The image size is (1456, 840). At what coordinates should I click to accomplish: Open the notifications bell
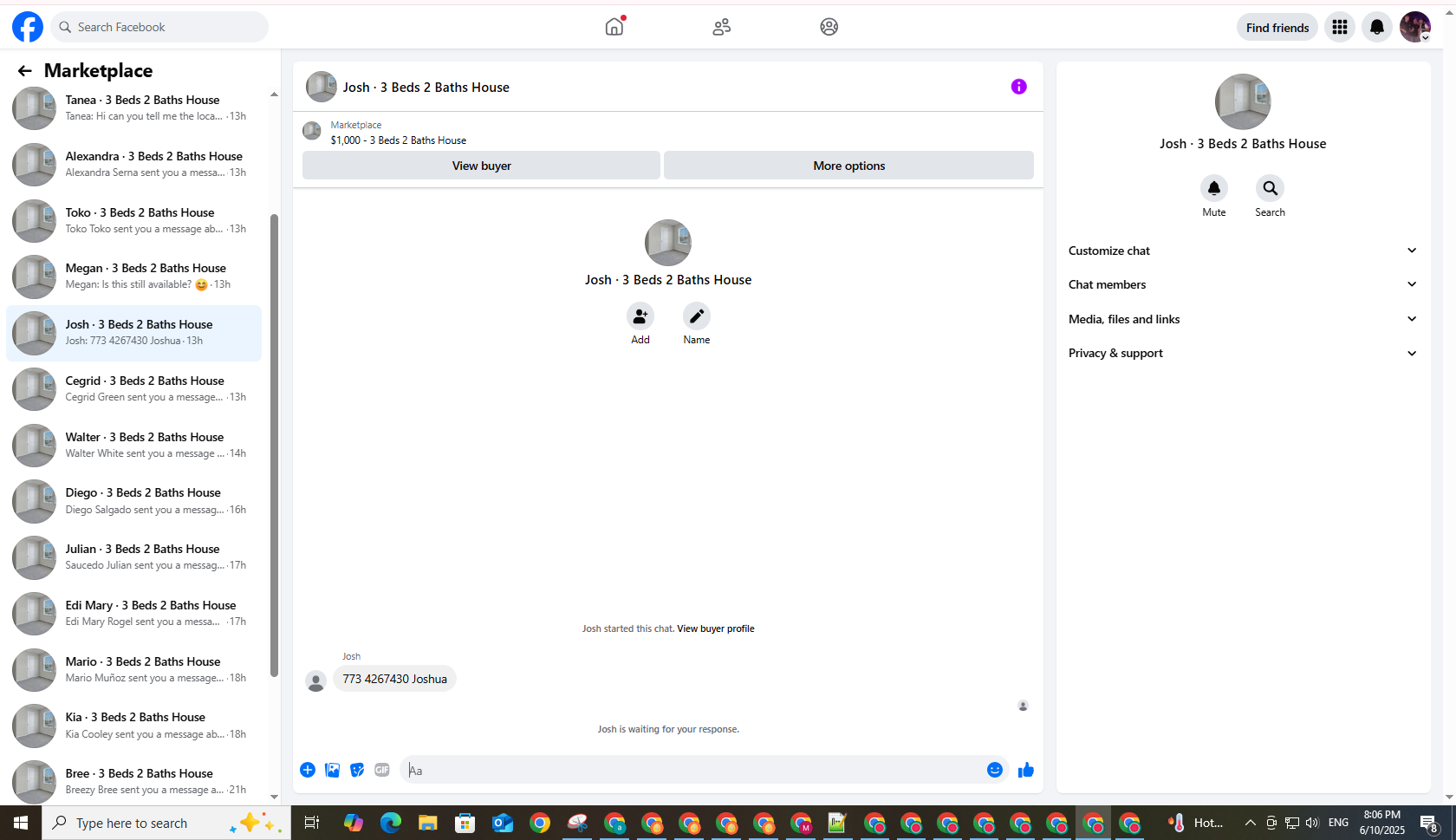(x=1377, y=27)
